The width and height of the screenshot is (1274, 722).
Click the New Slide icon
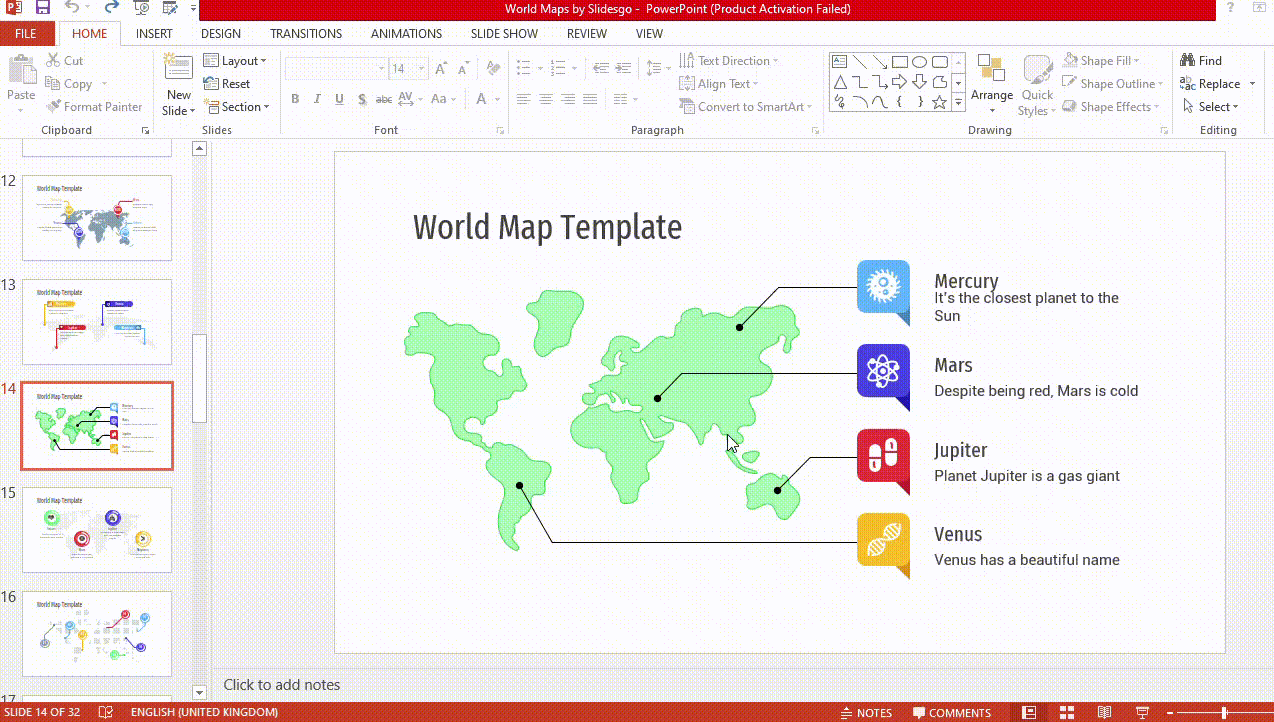click(179, 69)
